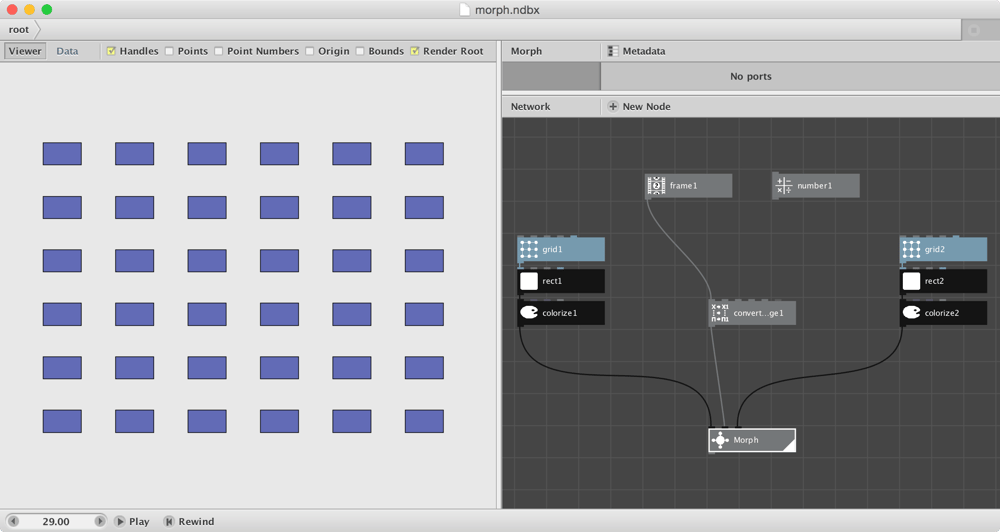This screenshot has width=1000, height=532.
Task: Click the Metadata icon
Action: 613,51
